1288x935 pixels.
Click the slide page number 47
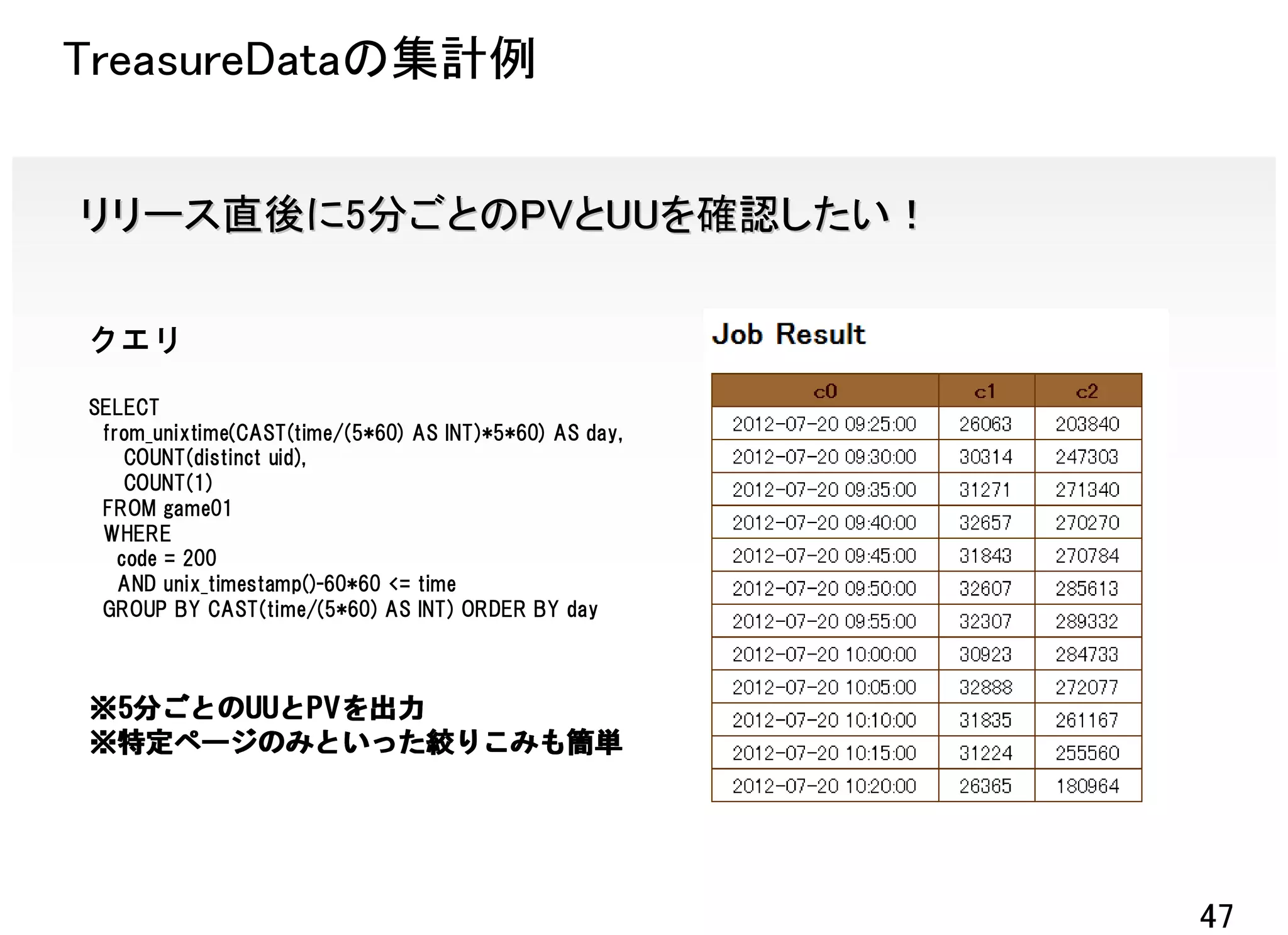[x=1216, y=916]
